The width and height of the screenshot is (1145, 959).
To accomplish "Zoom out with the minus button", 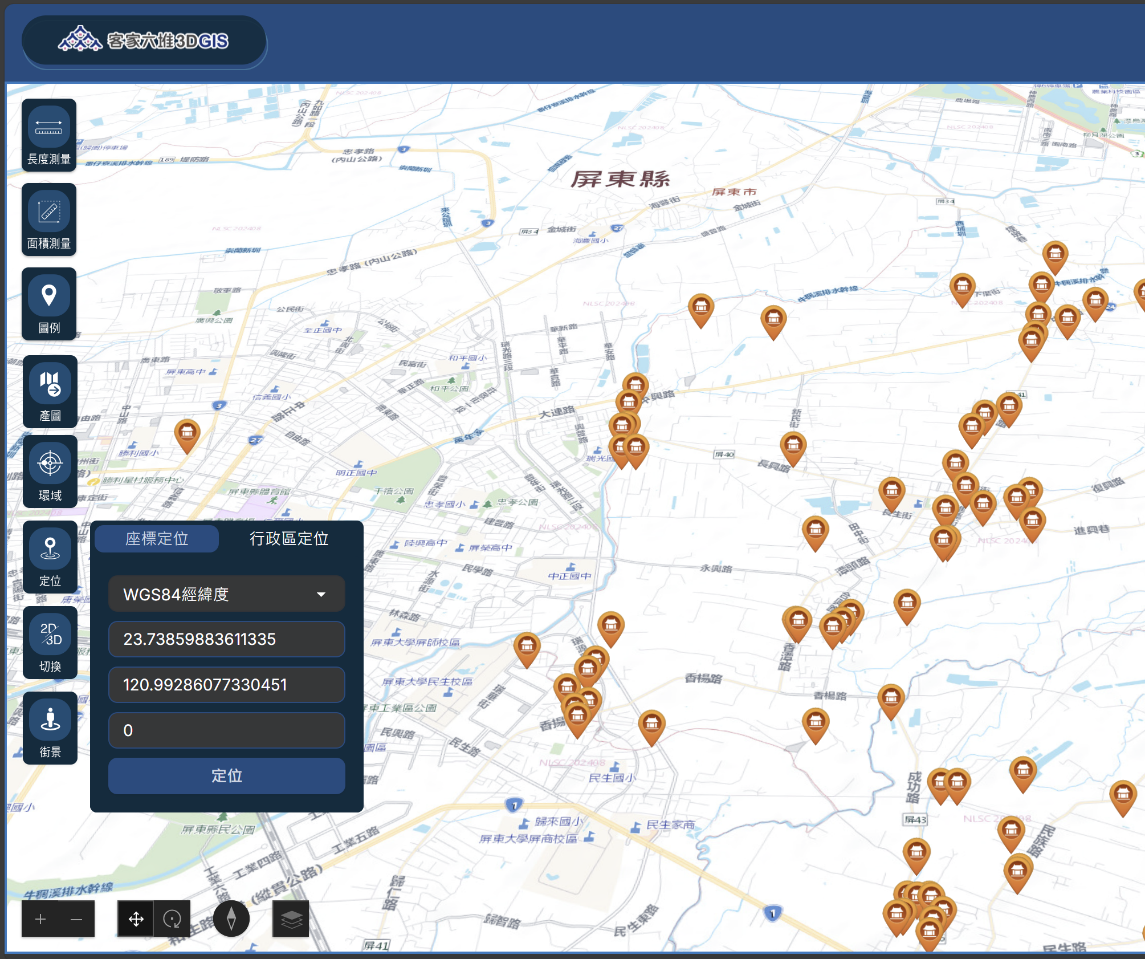I will click(x=77, y=919).
